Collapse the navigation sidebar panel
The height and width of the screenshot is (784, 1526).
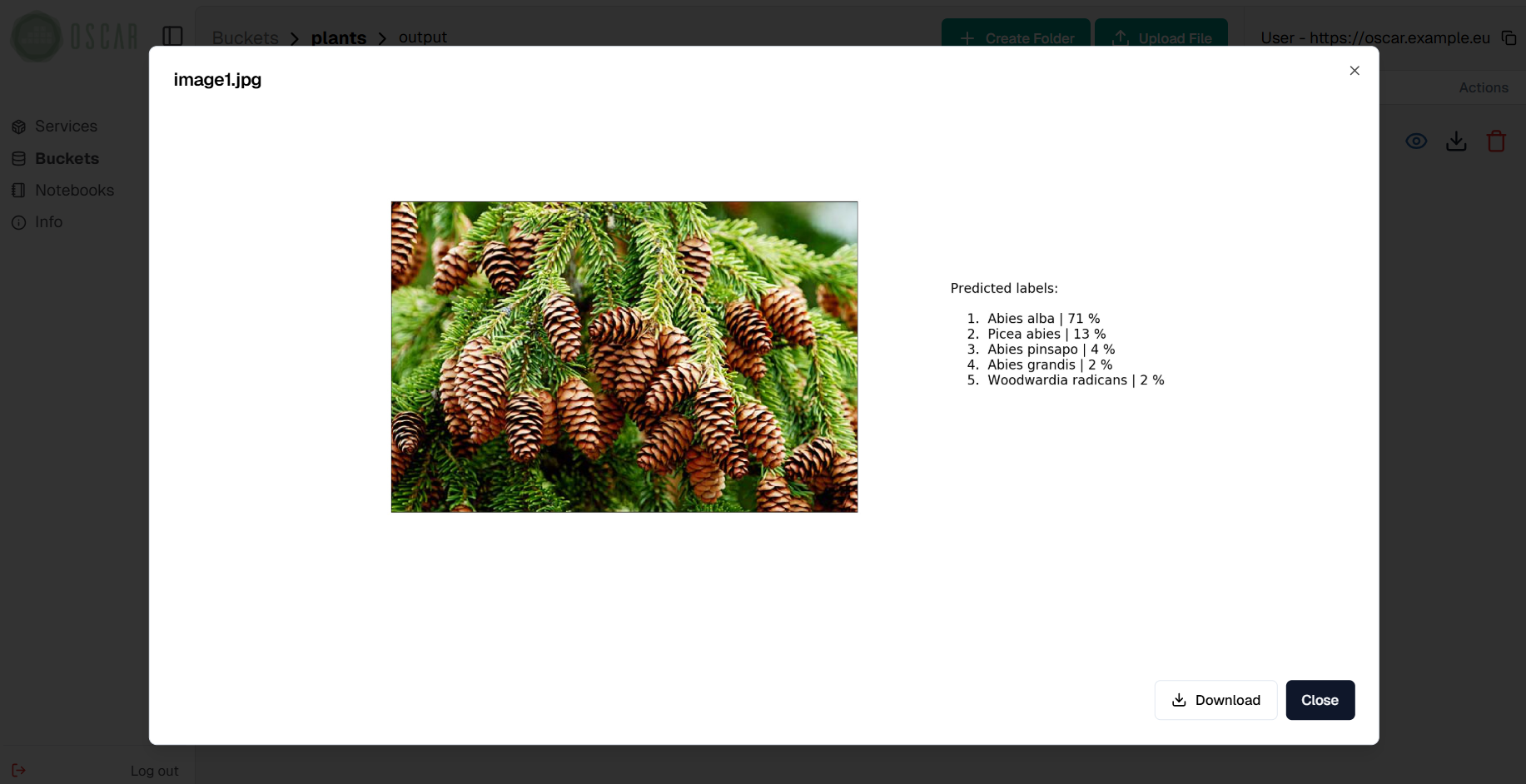point(173,37)
